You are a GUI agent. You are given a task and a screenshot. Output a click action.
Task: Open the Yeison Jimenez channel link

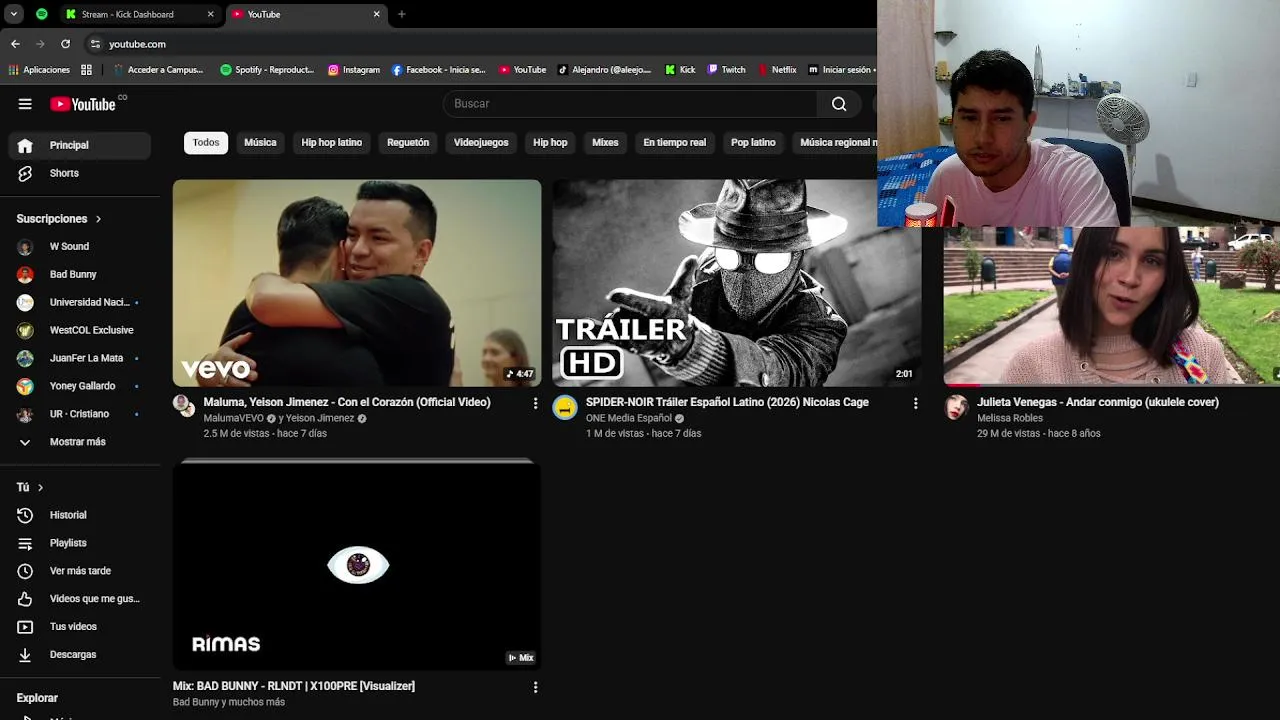tap(320, 418)
